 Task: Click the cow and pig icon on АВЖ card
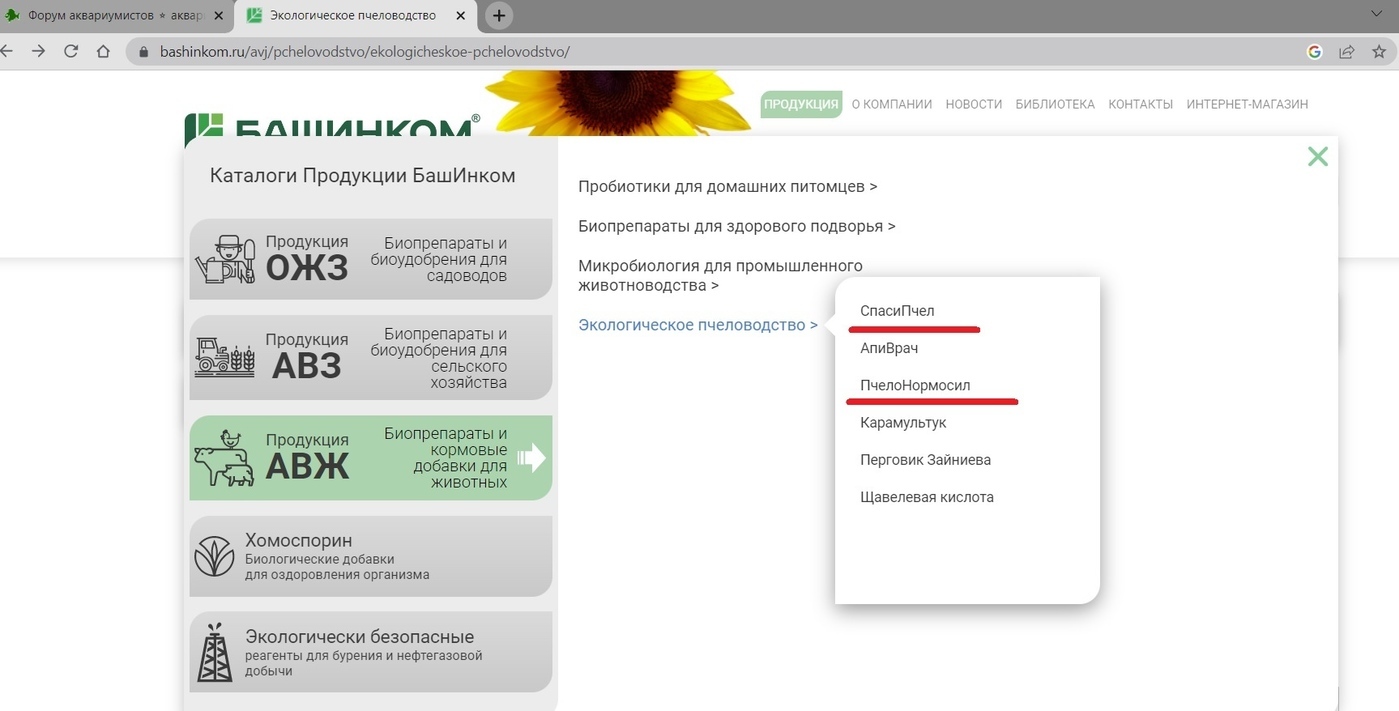(224, 458)
